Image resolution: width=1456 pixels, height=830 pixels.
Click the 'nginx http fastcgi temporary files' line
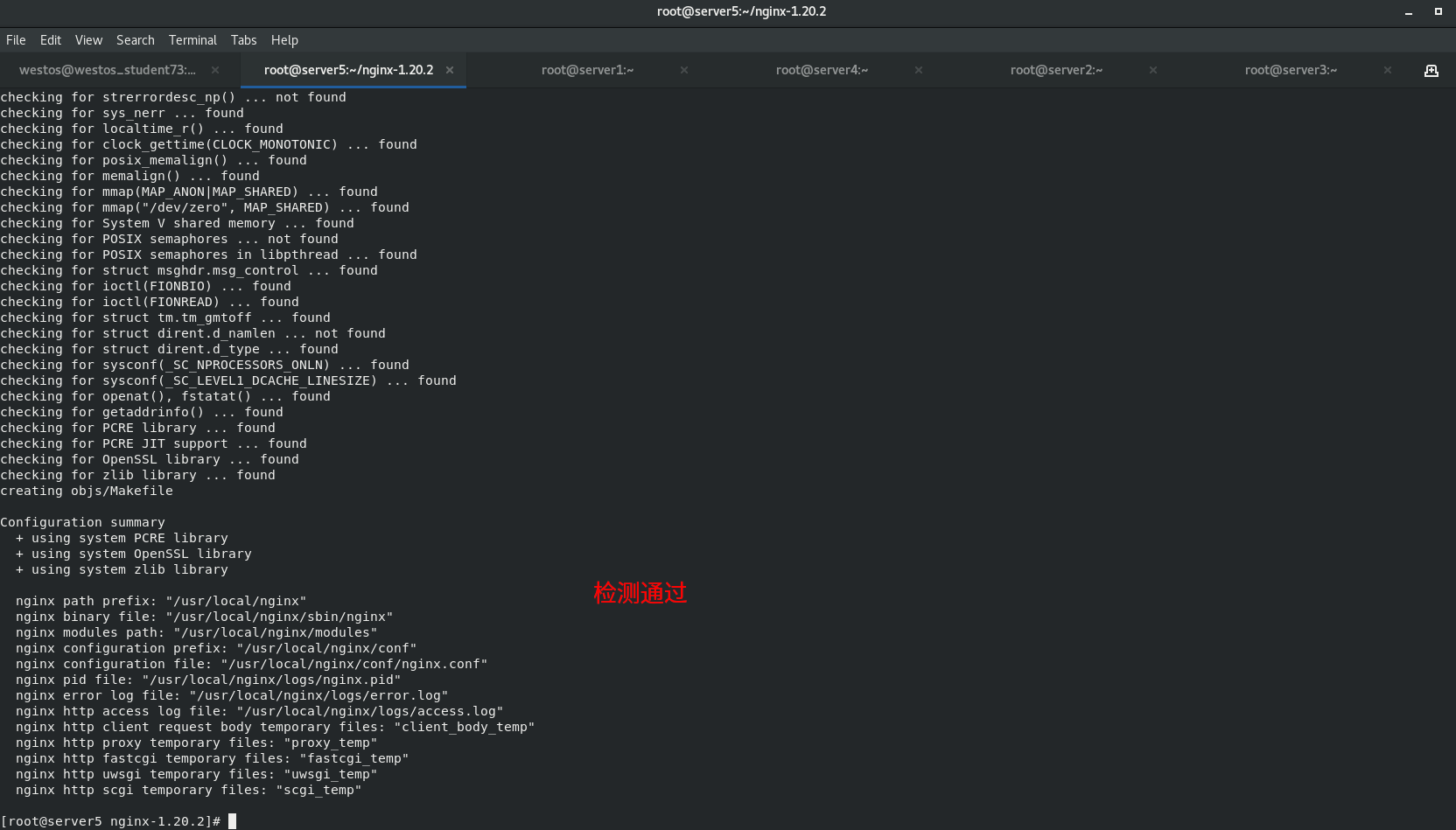pos(213,758)
